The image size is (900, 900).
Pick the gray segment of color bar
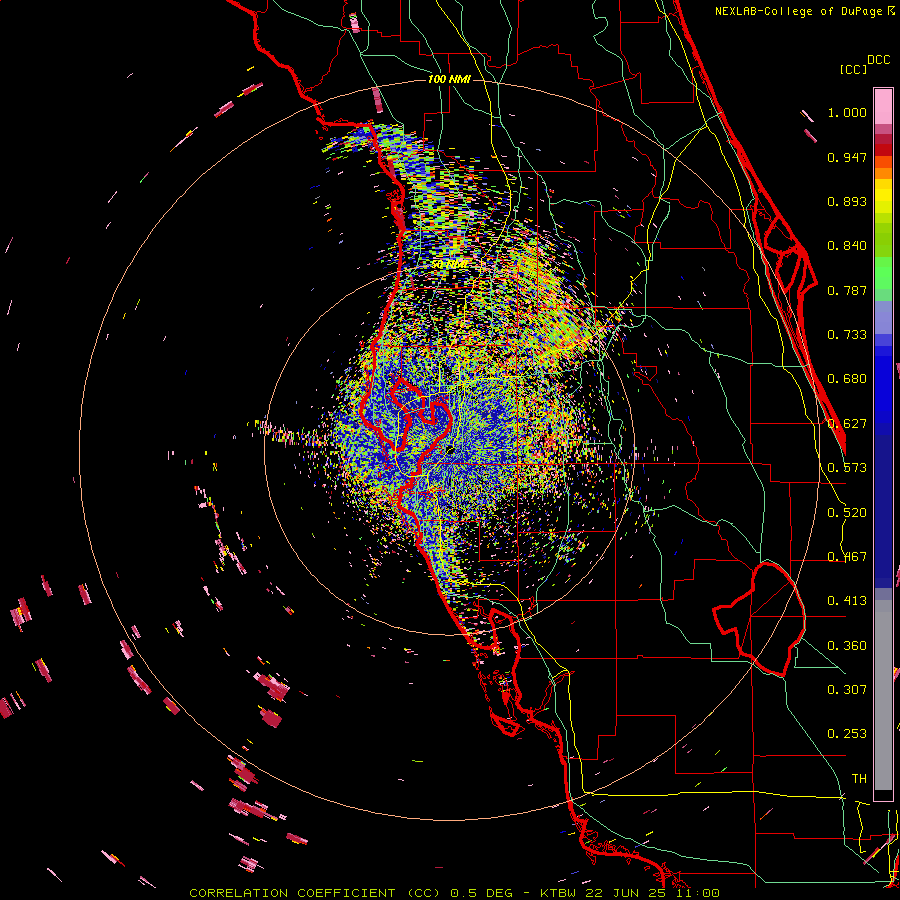(x=883, y=695)
